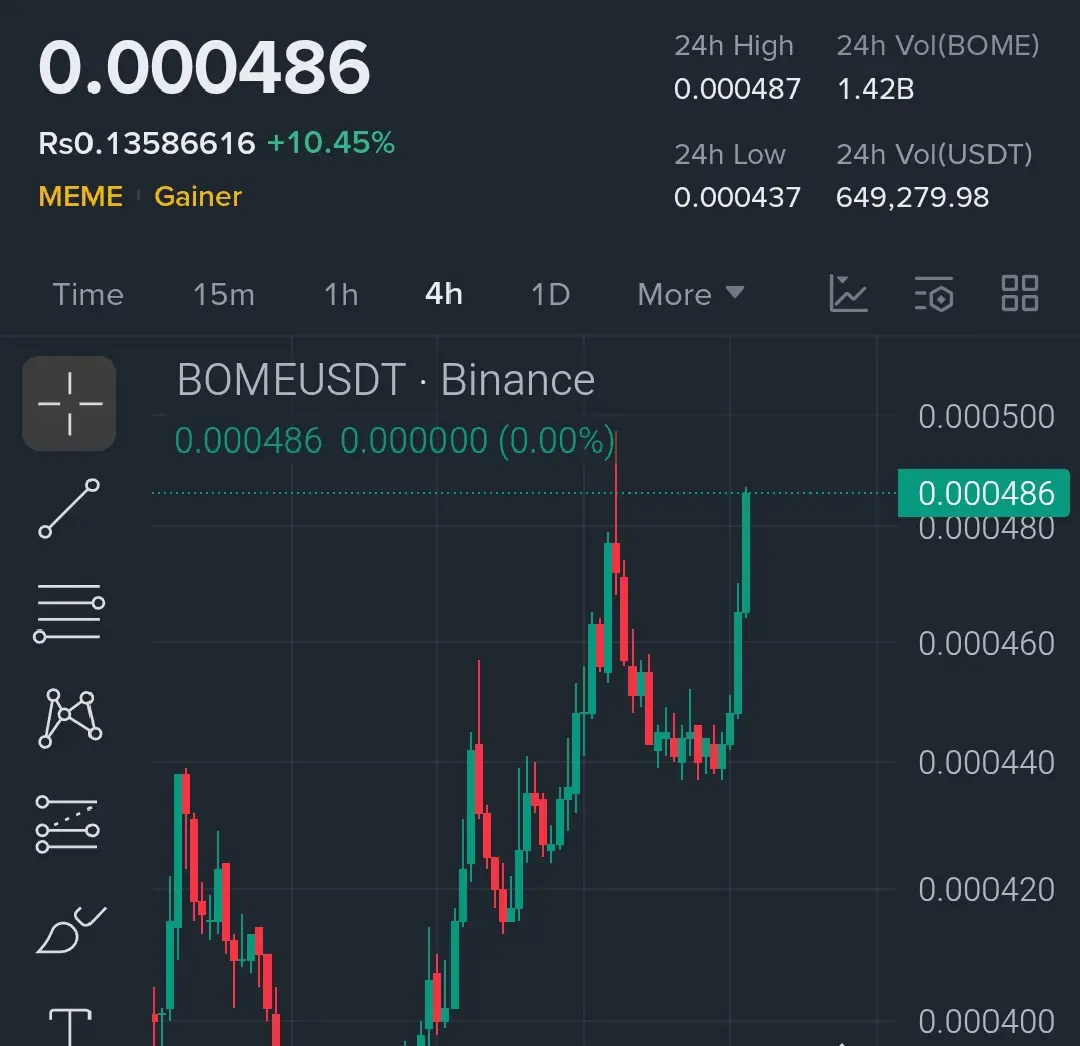Select the brush drawing tool

click(71, 930)
